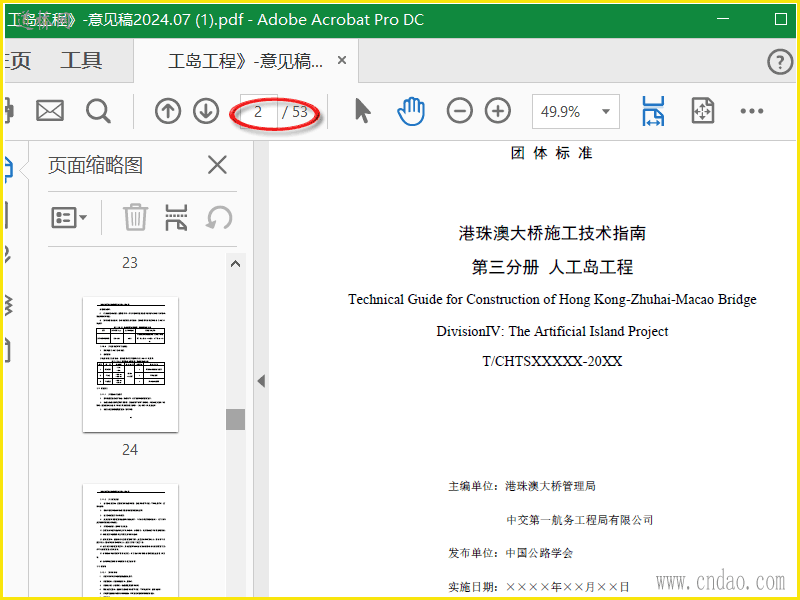The width and height of the screenshot is (800, 600).
Task: Open the help question mark
Action: 780,62
